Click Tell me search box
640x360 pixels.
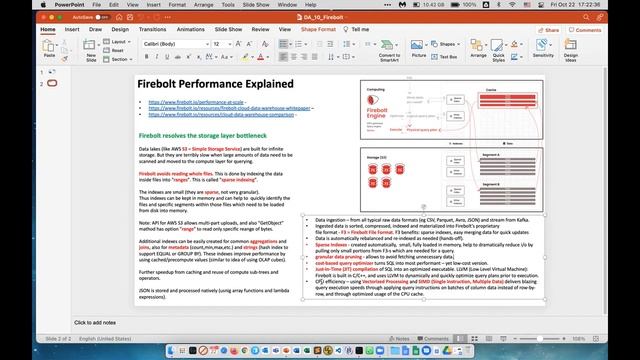pyautogui.click(x=356, y=29)
